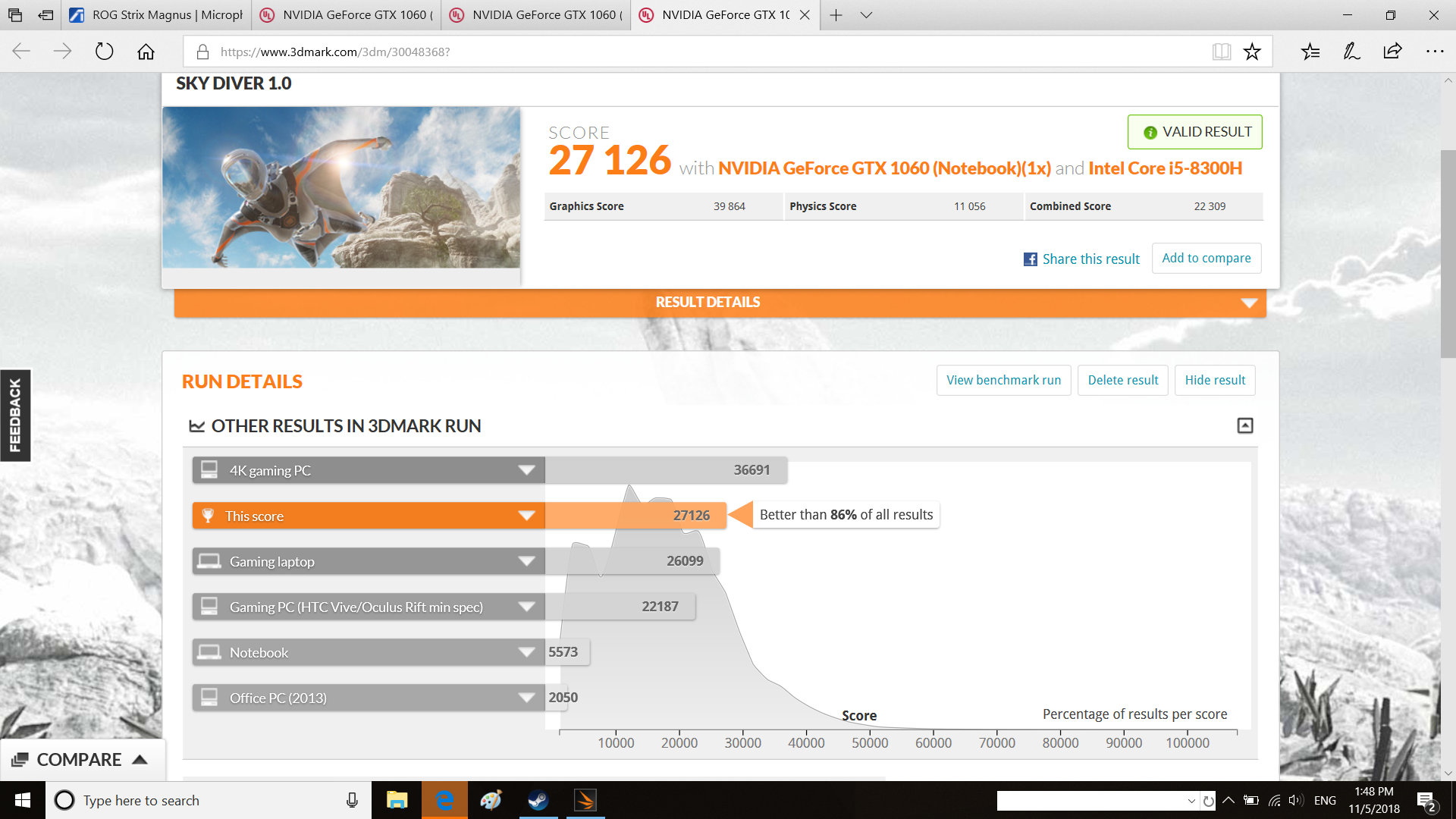Click Add to compare button
Image resolution: width=1456 pixels, height=819 pixels.
click(x=1207, y=258)
